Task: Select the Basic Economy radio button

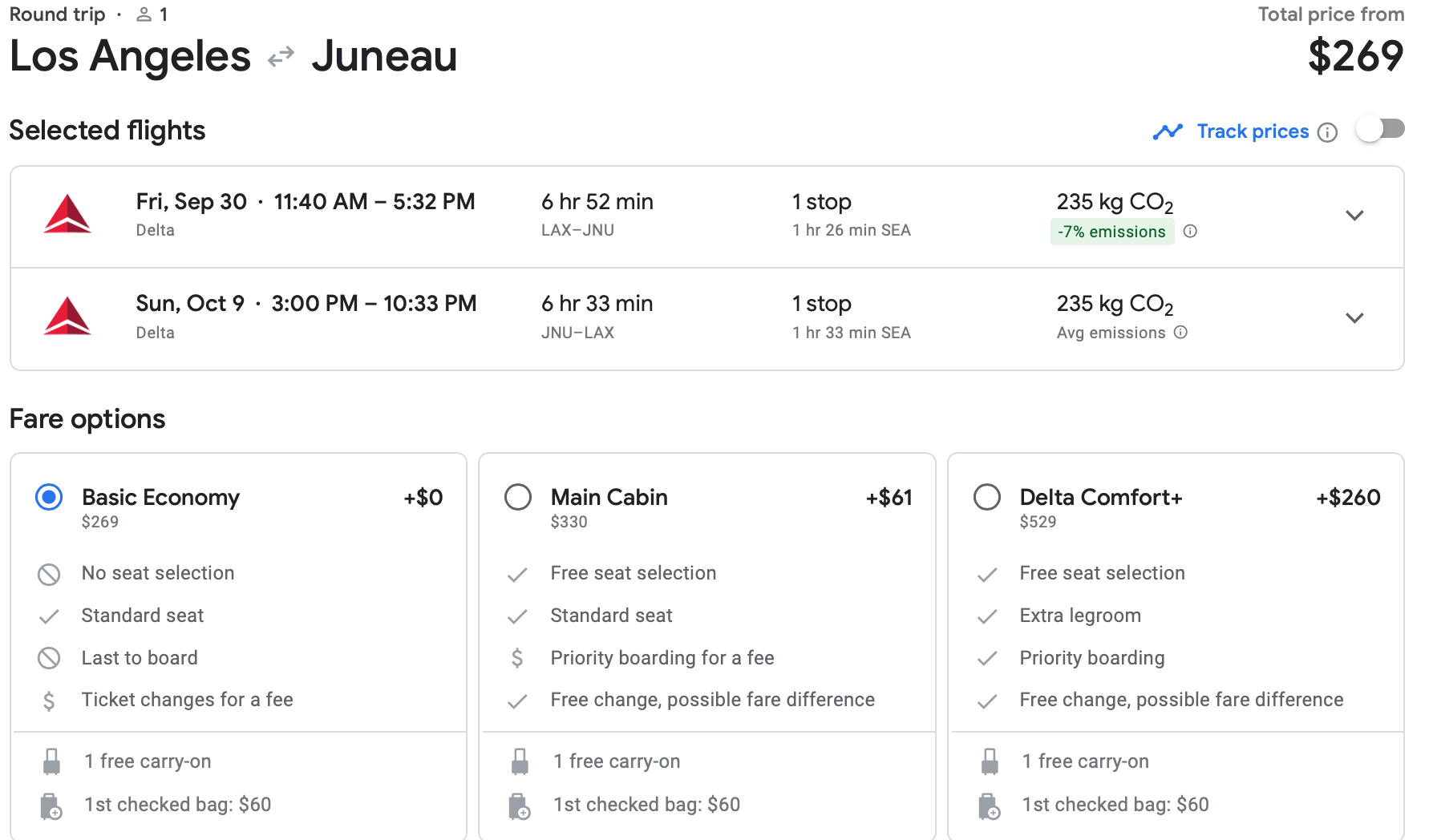Action: [49, 497]
